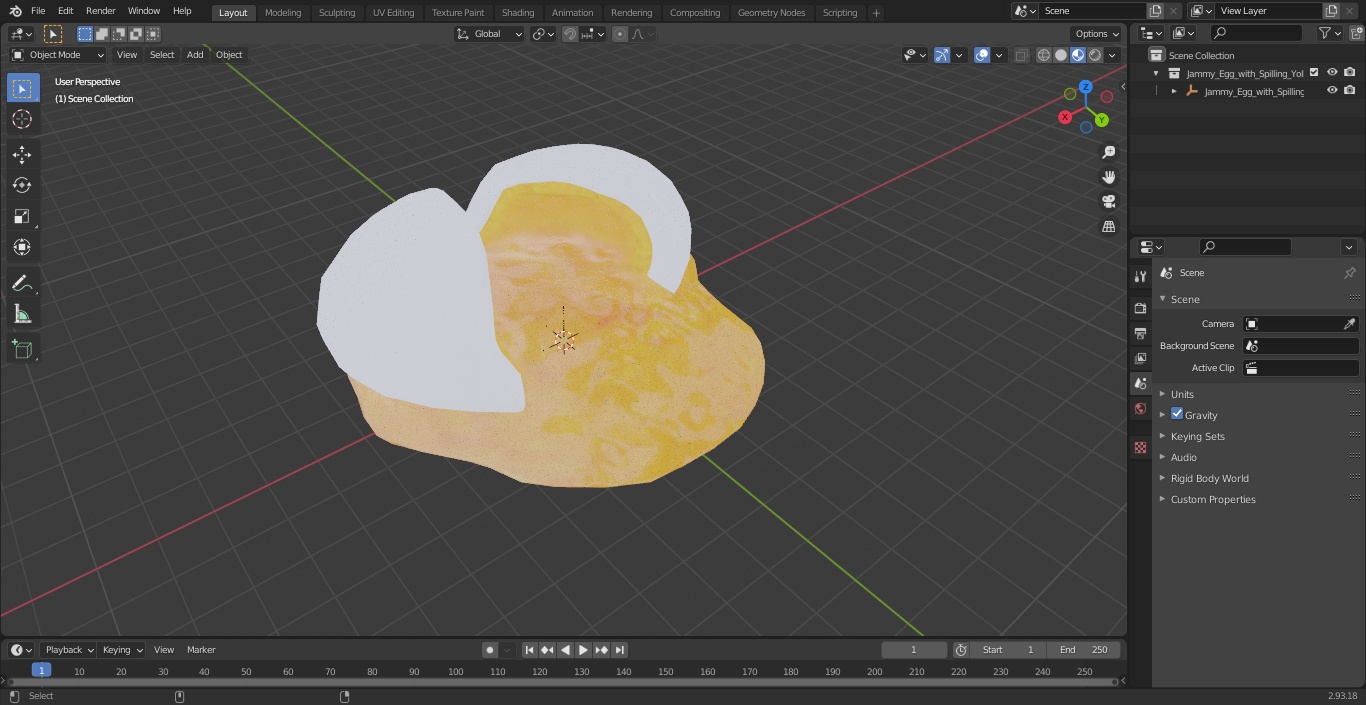Activate the Transform tool

[x=22, y=247]
